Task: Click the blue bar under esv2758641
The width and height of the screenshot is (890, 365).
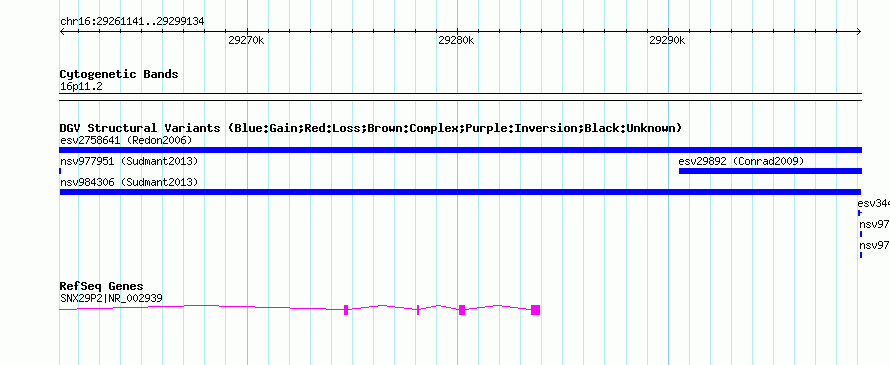Action: point(461,150)
